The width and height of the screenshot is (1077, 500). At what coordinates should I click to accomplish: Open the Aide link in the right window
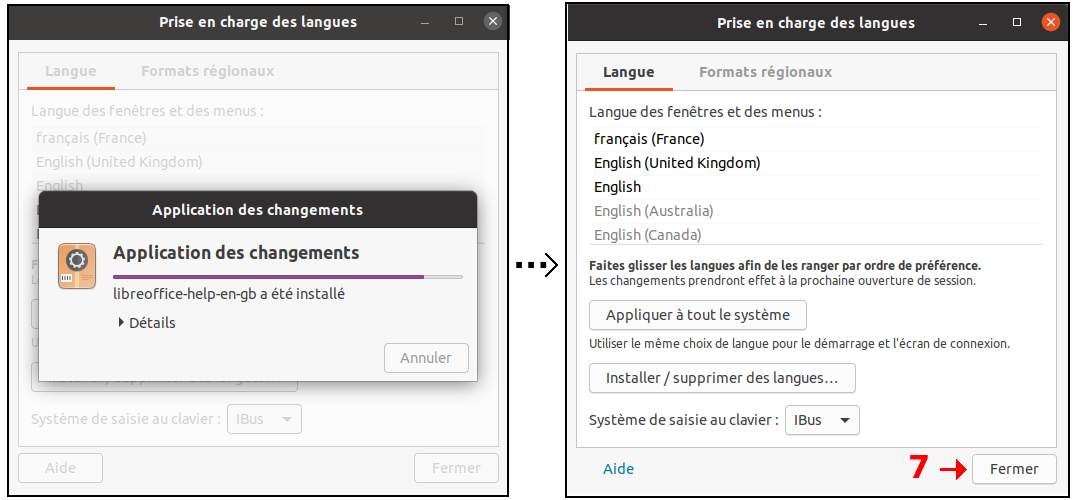pos(618,469)
